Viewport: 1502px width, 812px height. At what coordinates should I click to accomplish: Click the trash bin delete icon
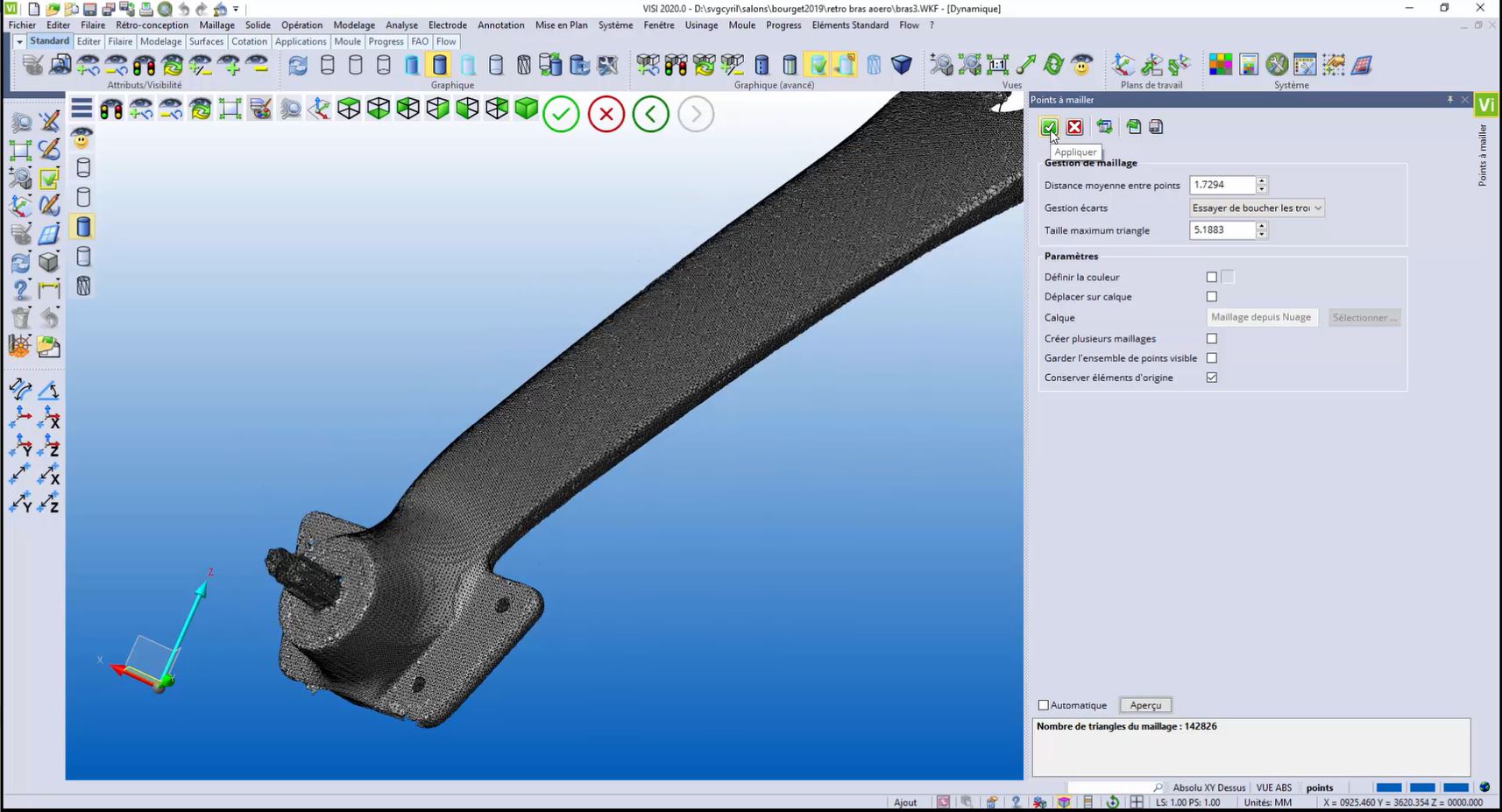point(21,317)
